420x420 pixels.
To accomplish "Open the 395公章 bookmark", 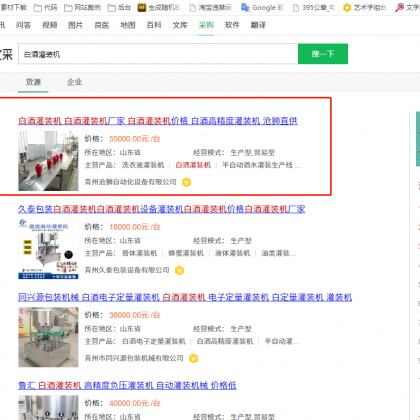I will tap(314, 7).
